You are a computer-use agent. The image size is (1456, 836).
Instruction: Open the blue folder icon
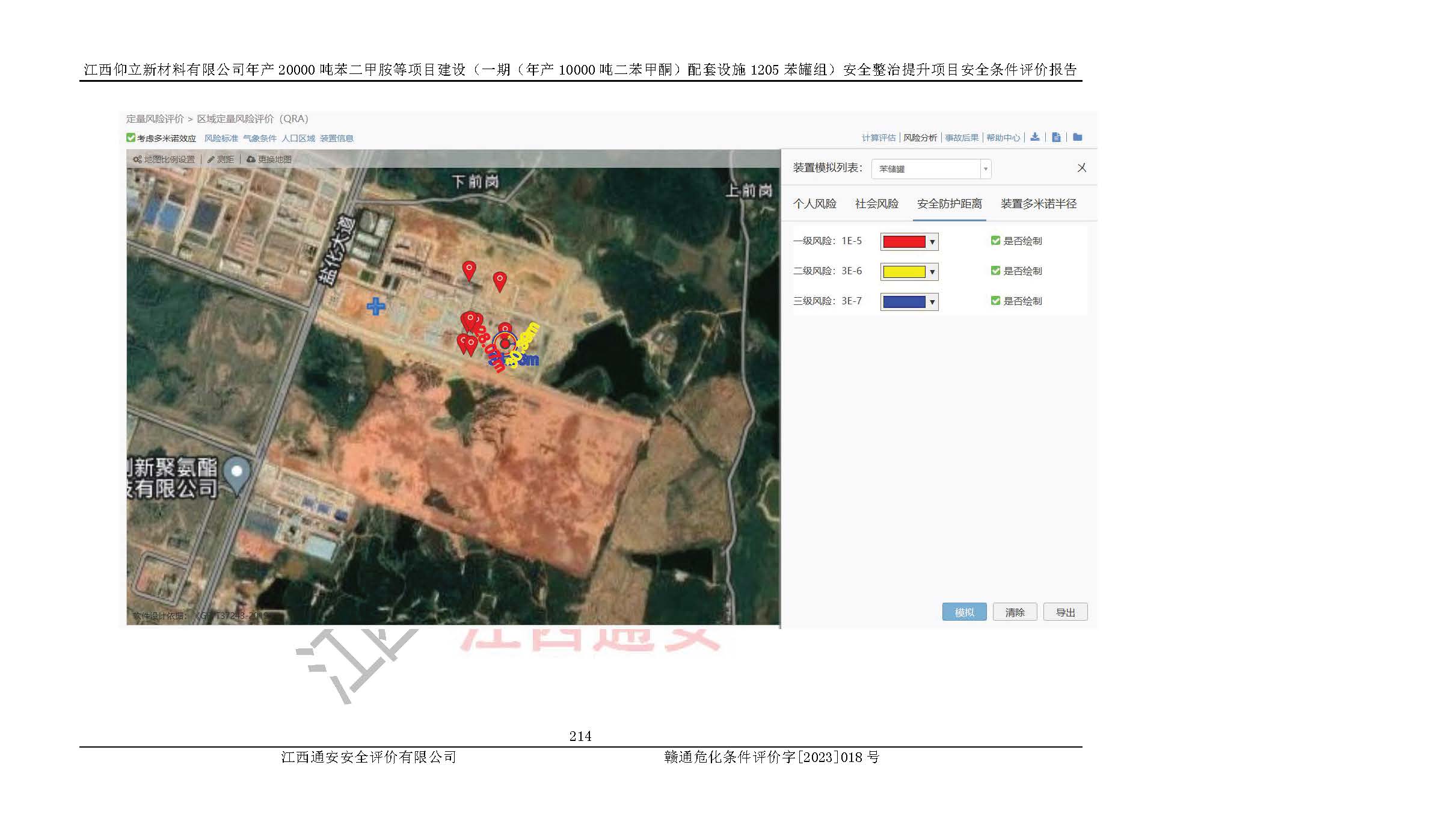(1077, 137)
